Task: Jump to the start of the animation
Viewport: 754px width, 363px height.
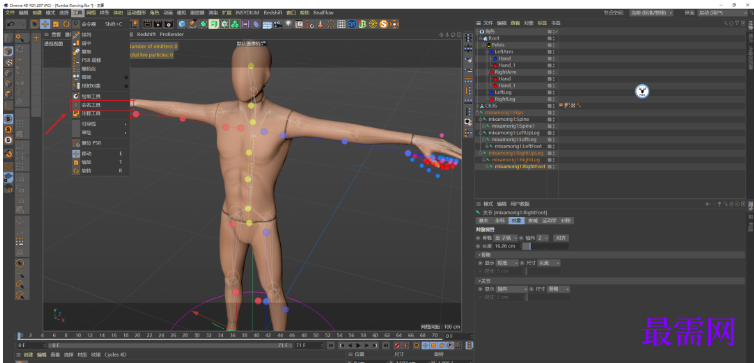Action: pos(331,345)
